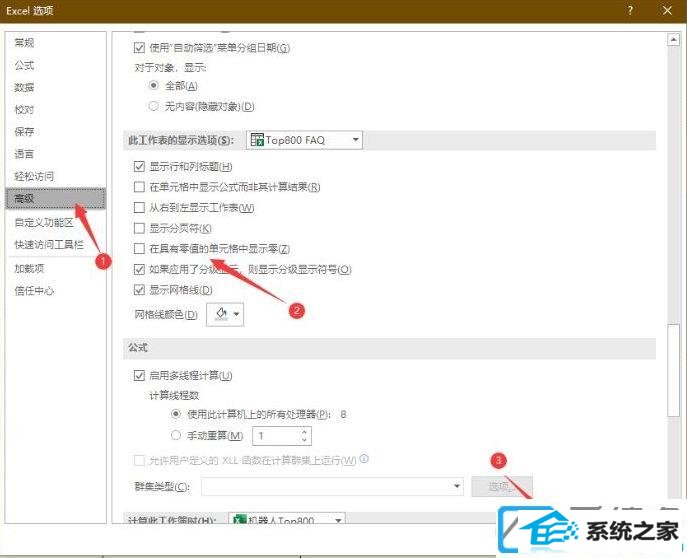Decrease the thread count with spinner down
The image size is (687, 558).
point(305,439)
